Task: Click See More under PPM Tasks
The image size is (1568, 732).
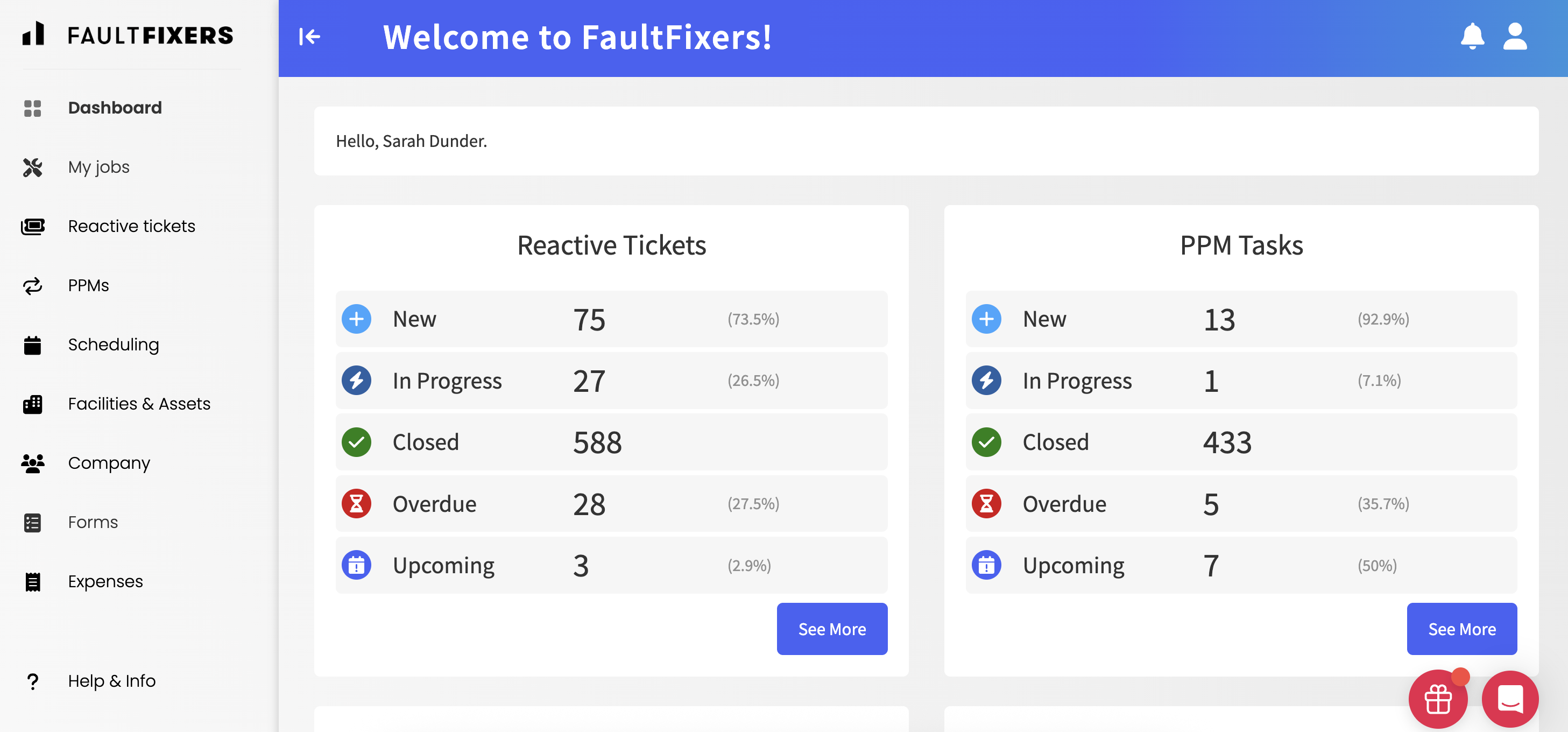Action: click(1462, 629)
